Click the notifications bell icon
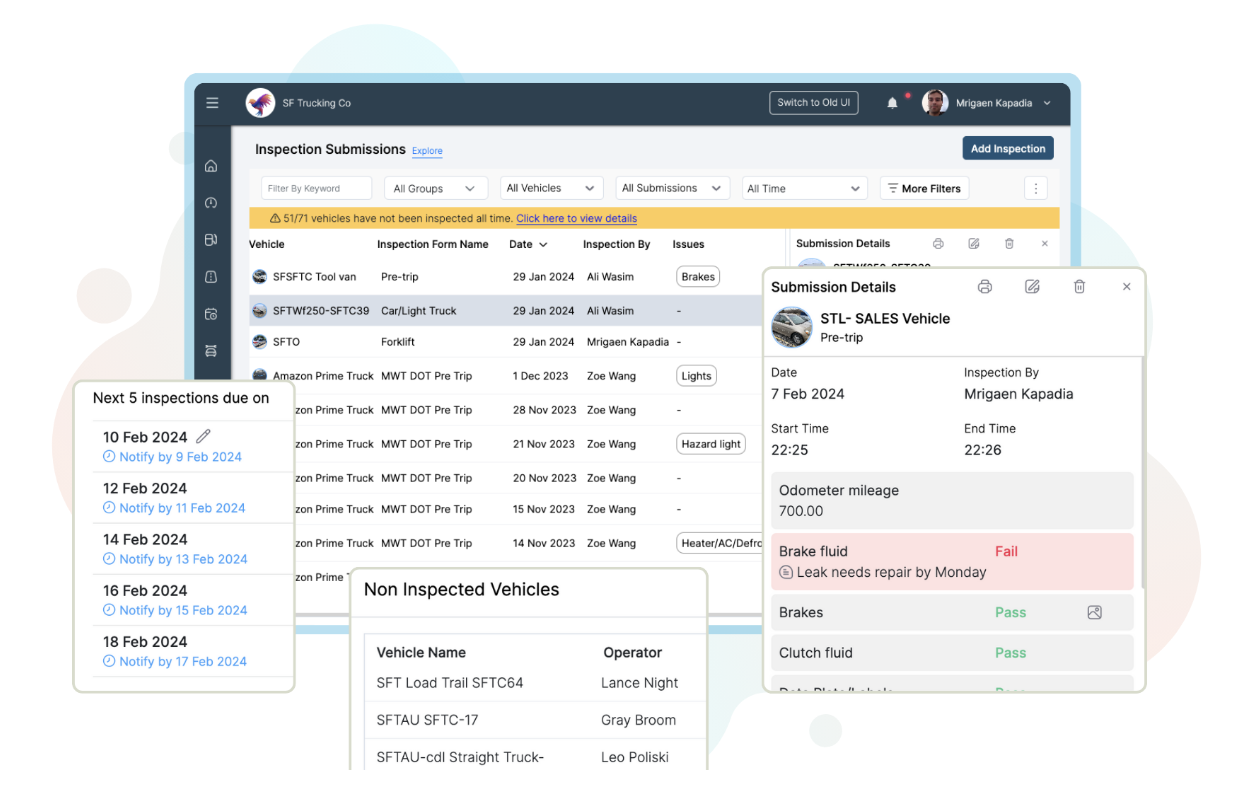 click(x=892, y=103)
